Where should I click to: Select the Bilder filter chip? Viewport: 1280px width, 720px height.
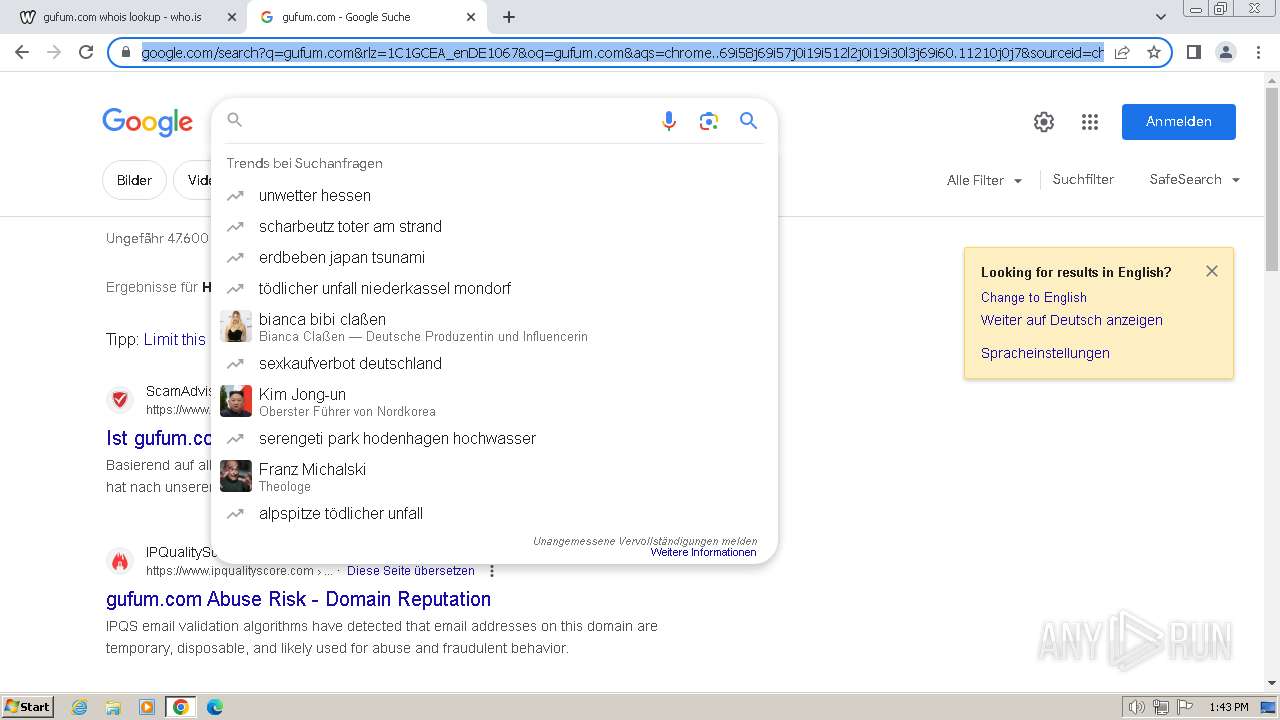coord(134,180)
